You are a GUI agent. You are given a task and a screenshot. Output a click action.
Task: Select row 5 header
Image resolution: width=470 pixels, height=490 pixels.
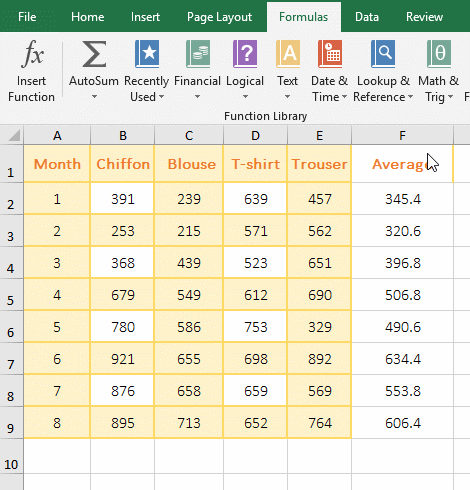(11, 295)
